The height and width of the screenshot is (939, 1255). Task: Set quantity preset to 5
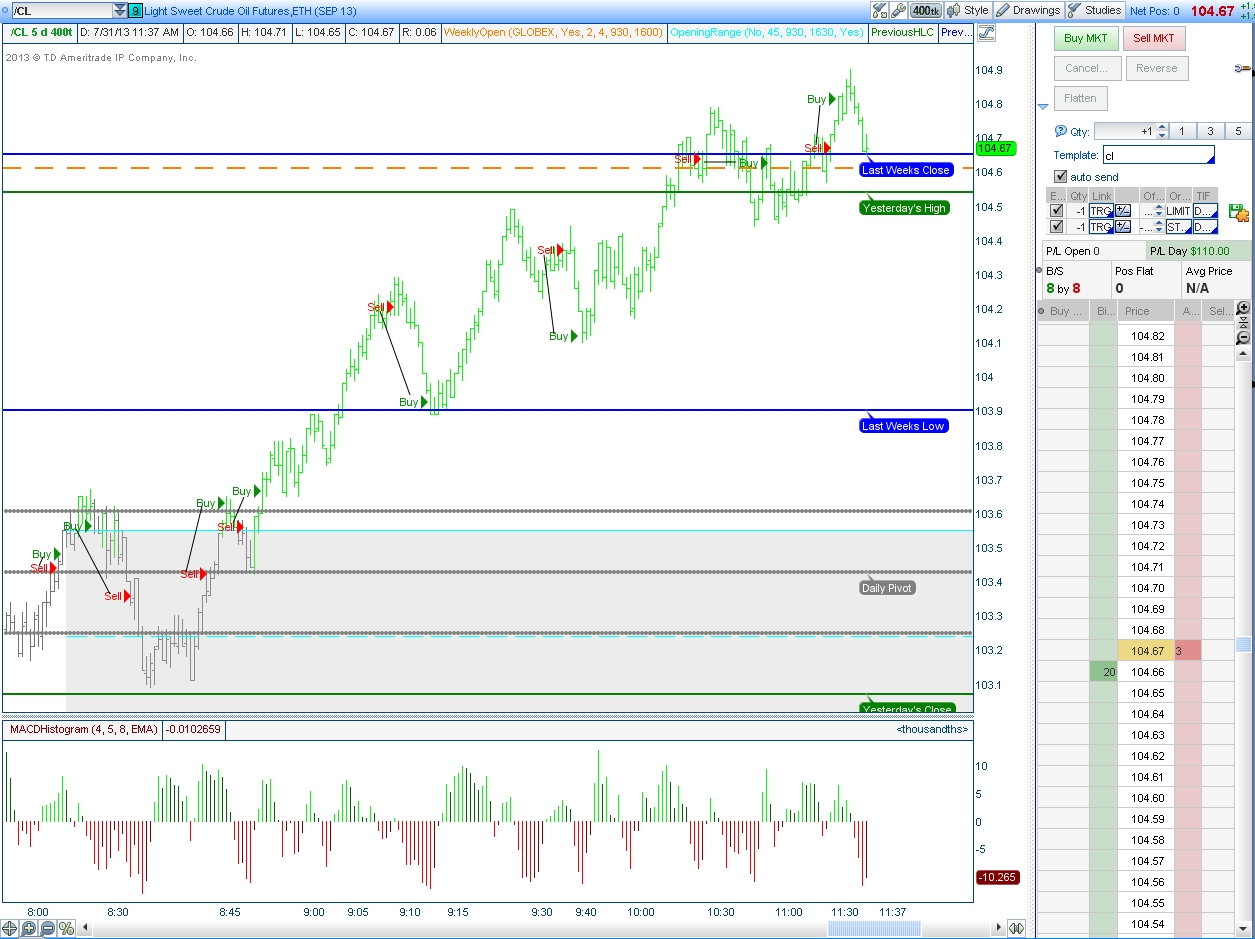[x=1238, y=131]
